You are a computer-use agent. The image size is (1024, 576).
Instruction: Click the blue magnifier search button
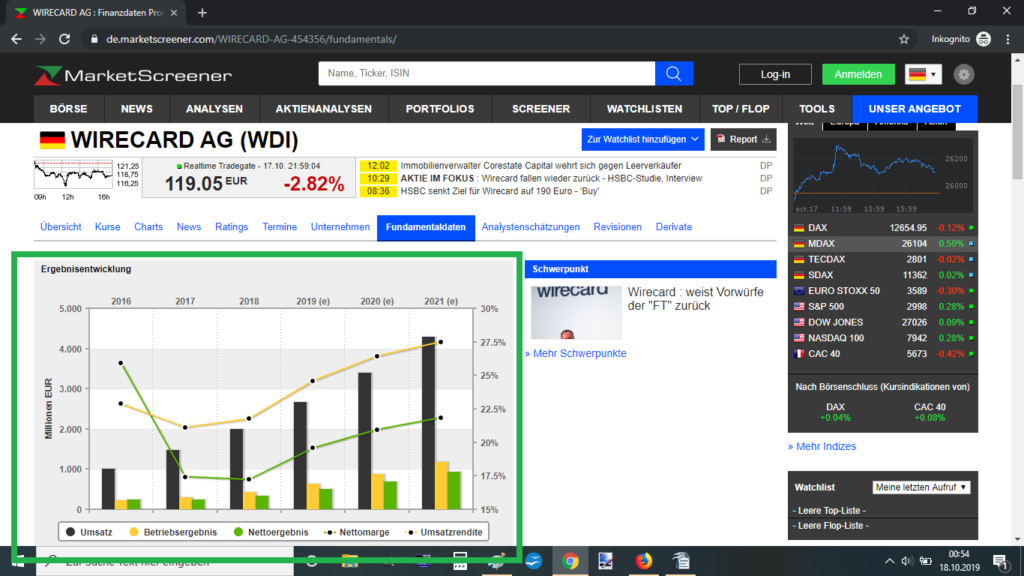pyautogui.click(x=674, y=74)
